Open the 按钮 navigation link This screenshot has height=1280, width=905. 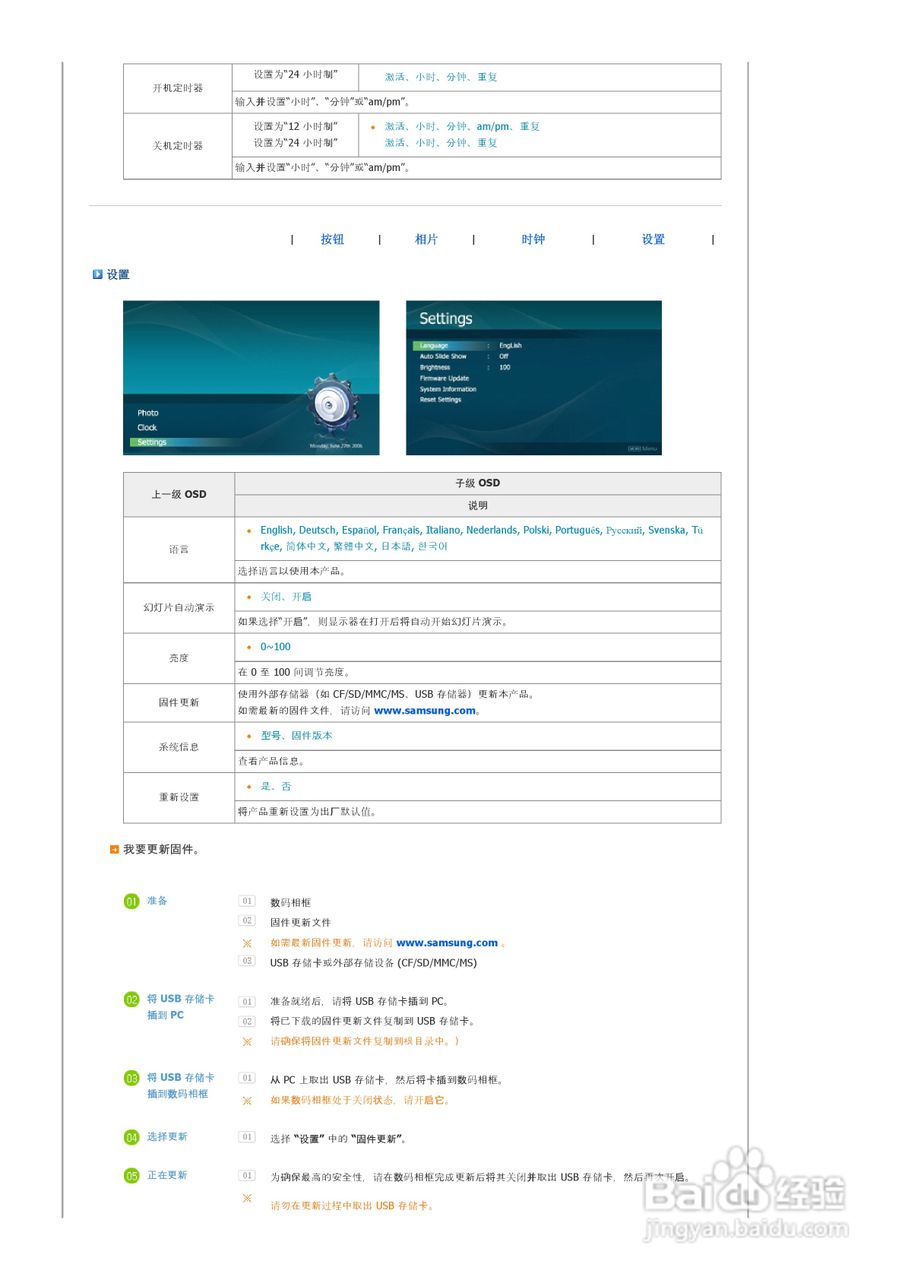(332, 240)
